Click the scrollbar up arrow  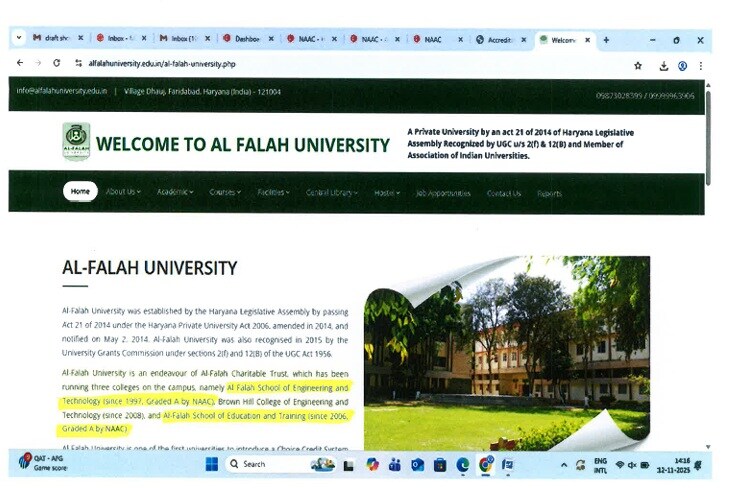[x=708, y=85]
